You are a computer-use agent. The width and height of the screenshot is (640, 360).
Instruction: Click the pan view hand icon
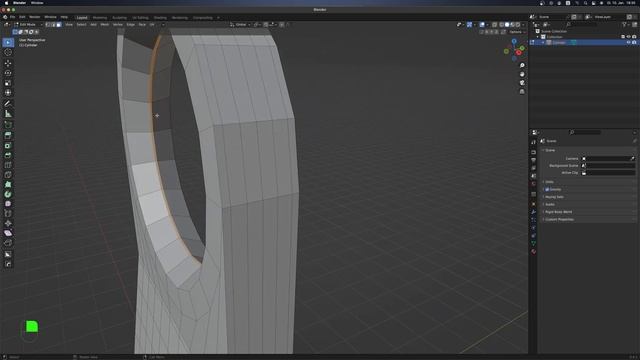point(522,74)
